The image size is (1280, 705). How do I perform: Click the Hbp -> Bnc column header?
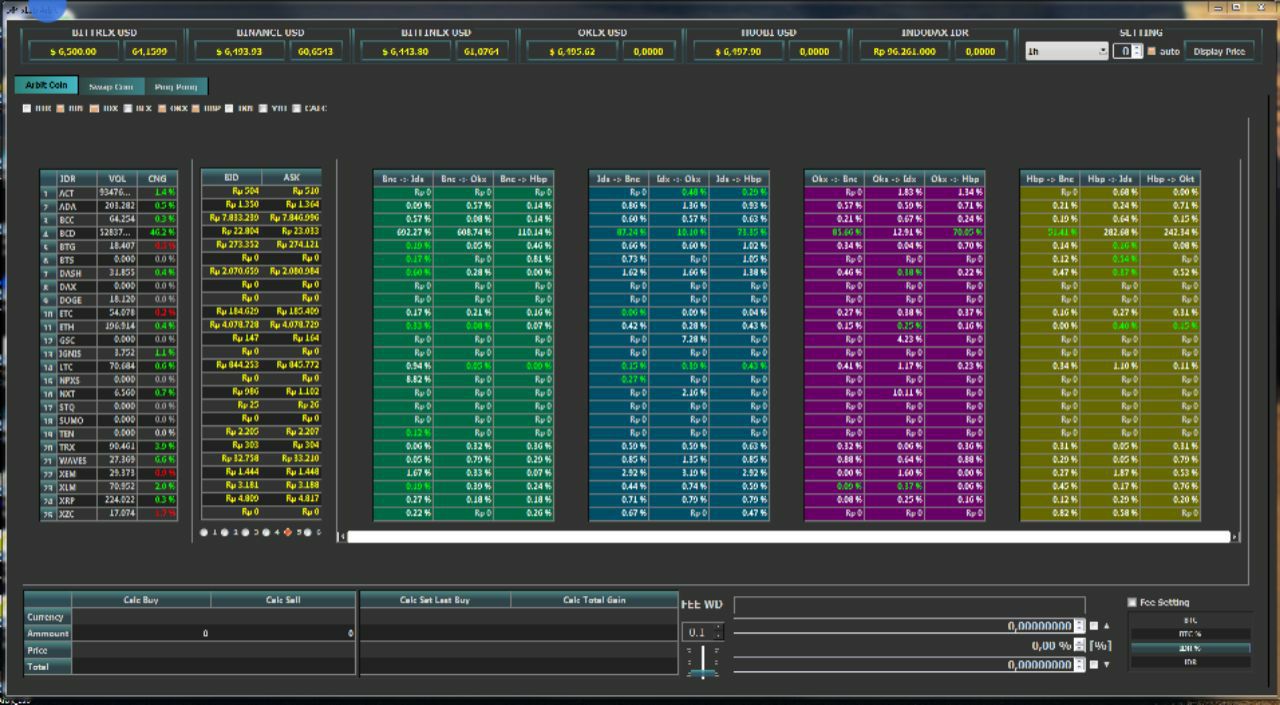tap(1050, 179)
